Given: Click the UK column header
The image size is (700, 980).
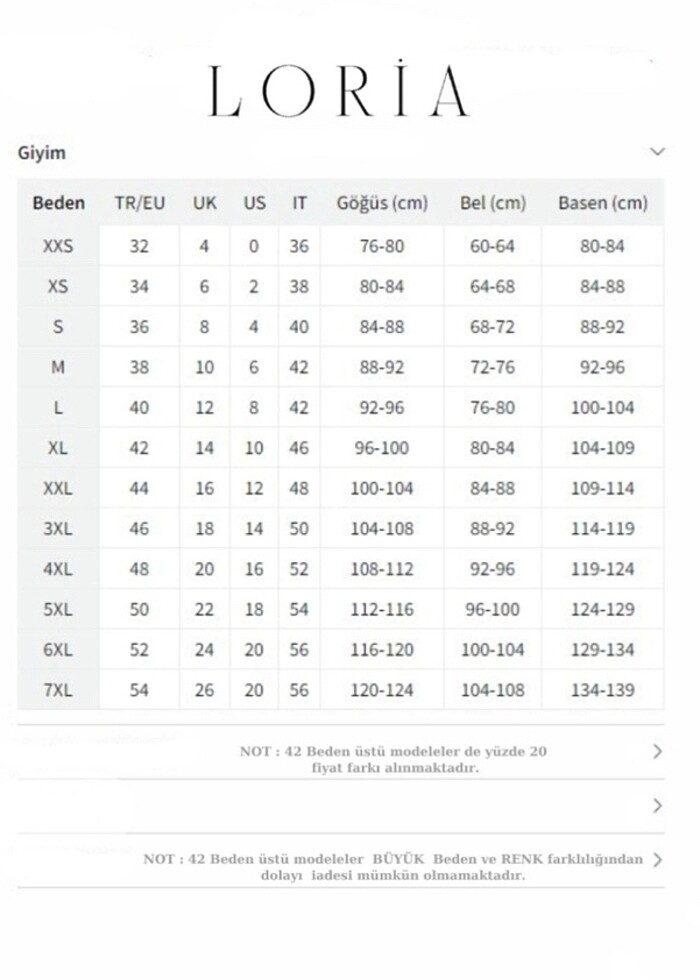Looking at the screenshot, I should (x=204, y=203).
